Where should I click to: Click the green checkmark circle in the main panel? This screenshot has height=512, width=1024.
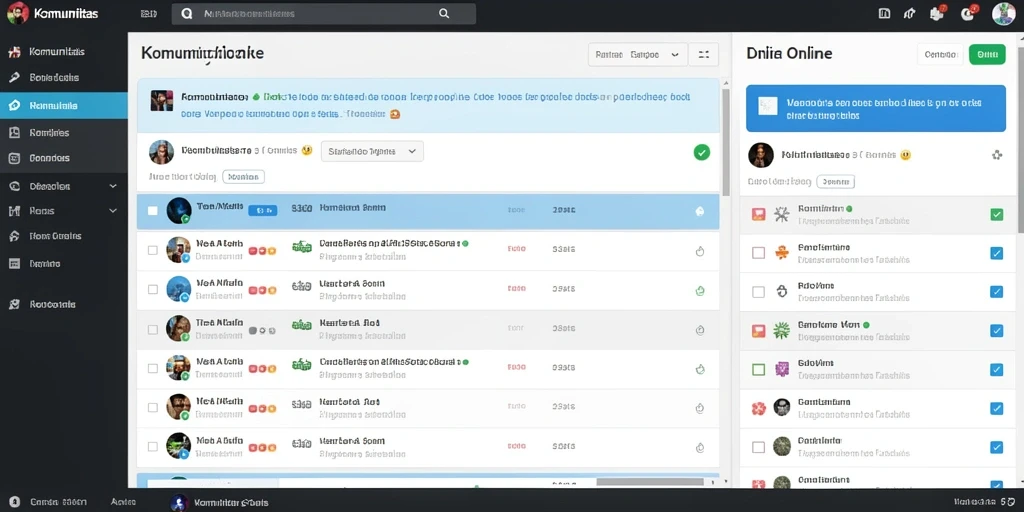pos(701,152)
